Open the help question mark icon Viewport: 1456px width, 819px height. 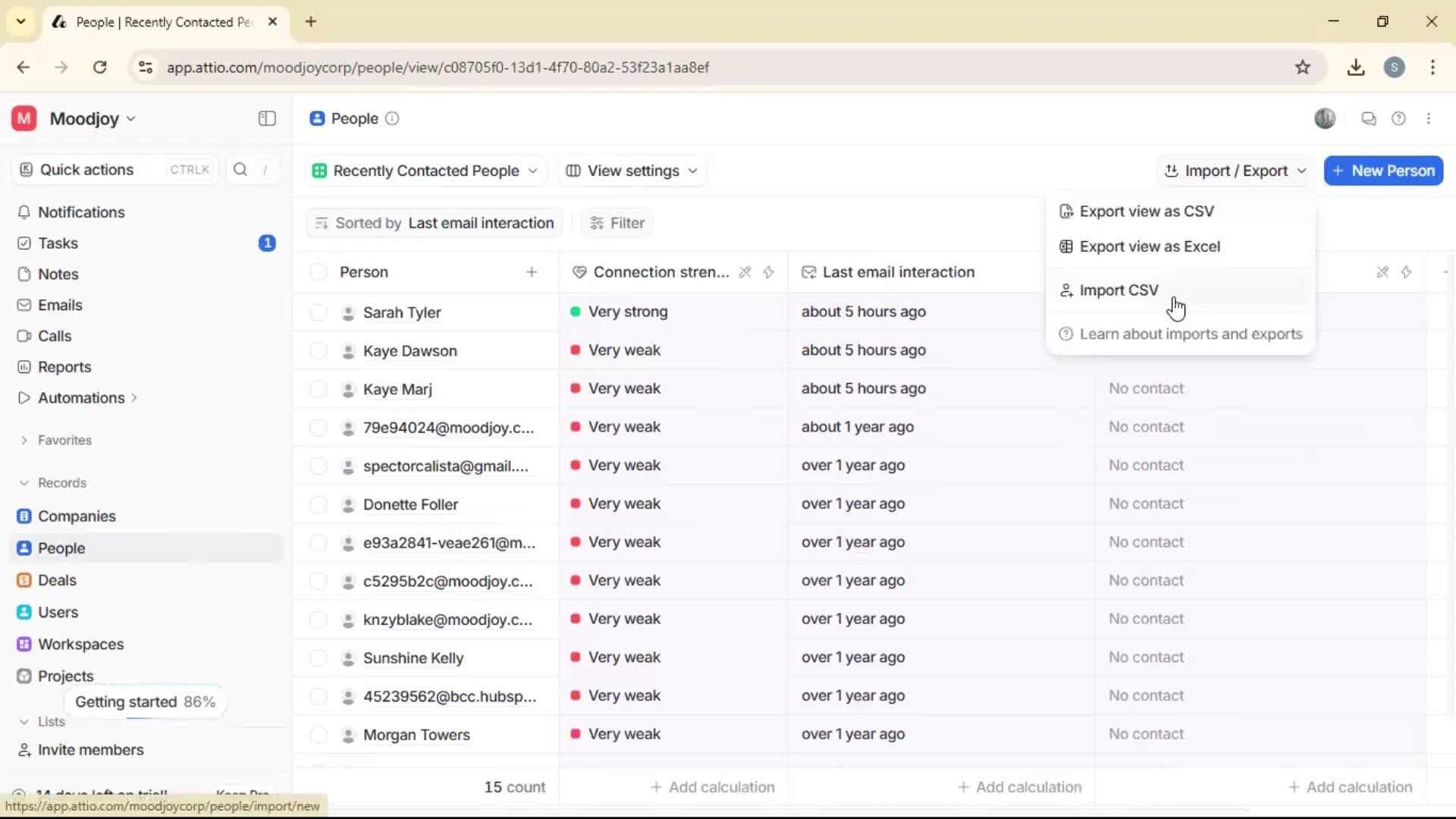(x=1398, y=118)
